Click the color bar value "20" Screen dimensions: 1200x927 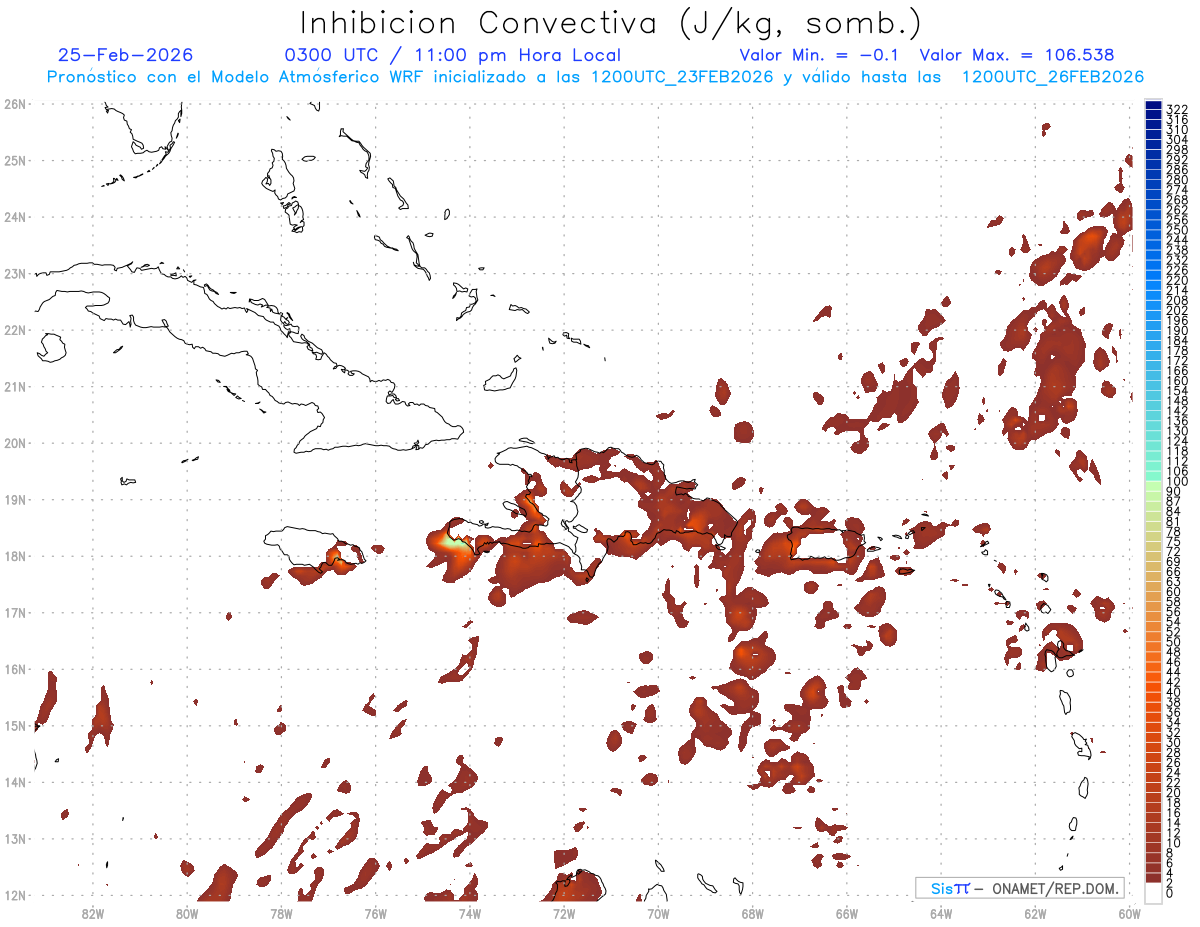tap(1173, 792)
